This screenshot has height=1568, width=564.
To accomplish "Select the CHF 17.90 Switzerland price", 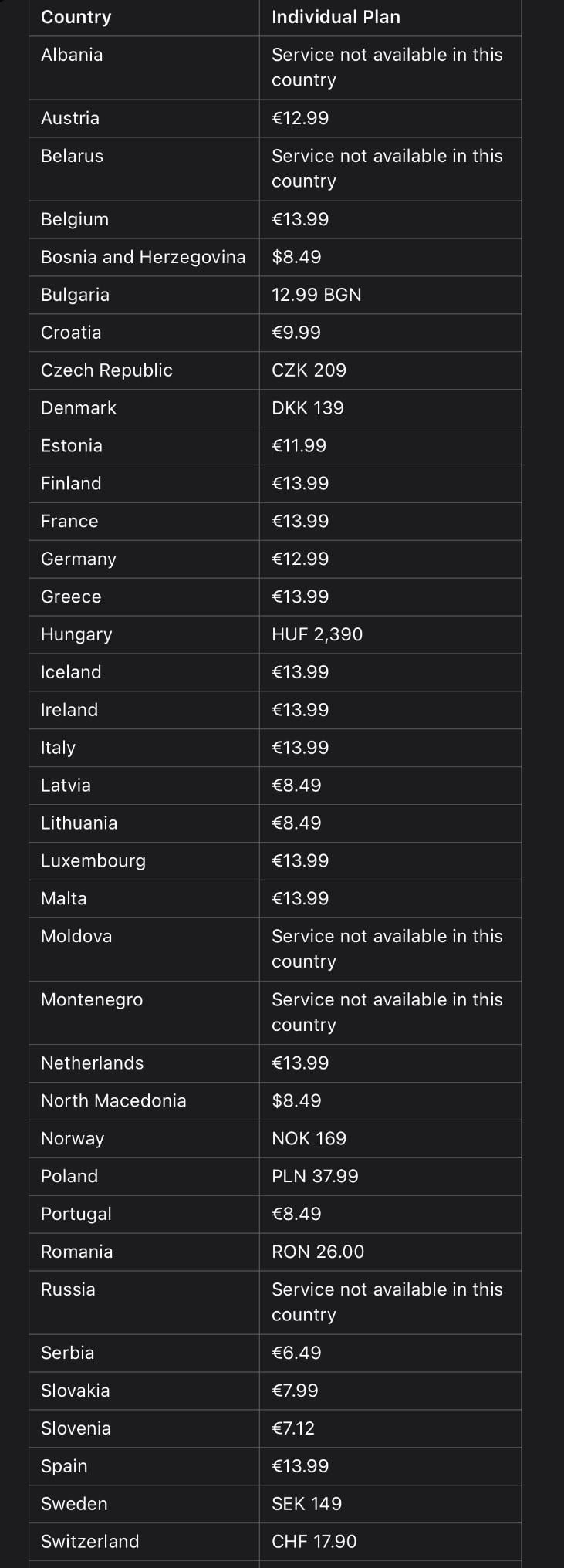I will pos(314,1542).
